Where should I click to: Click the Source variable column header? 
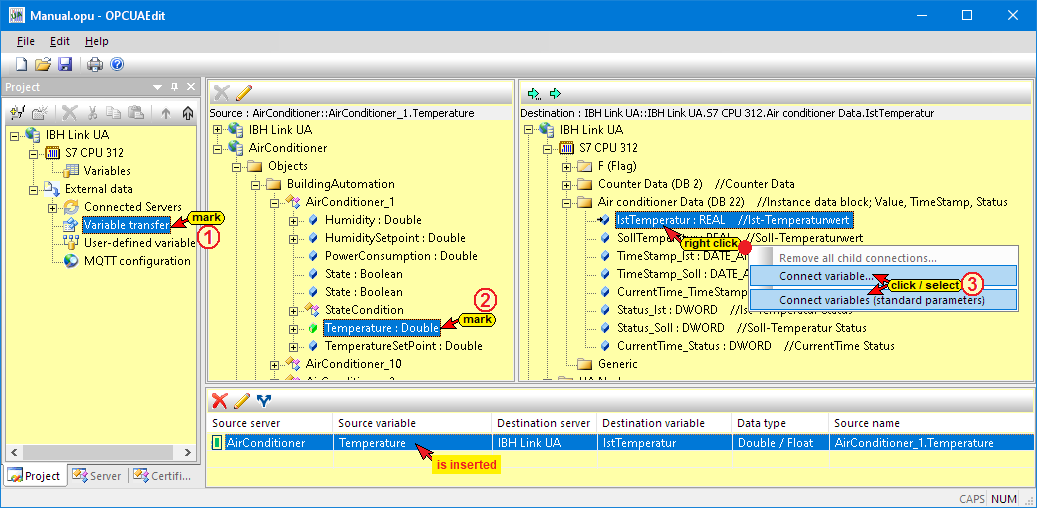(x=412, y=423)
